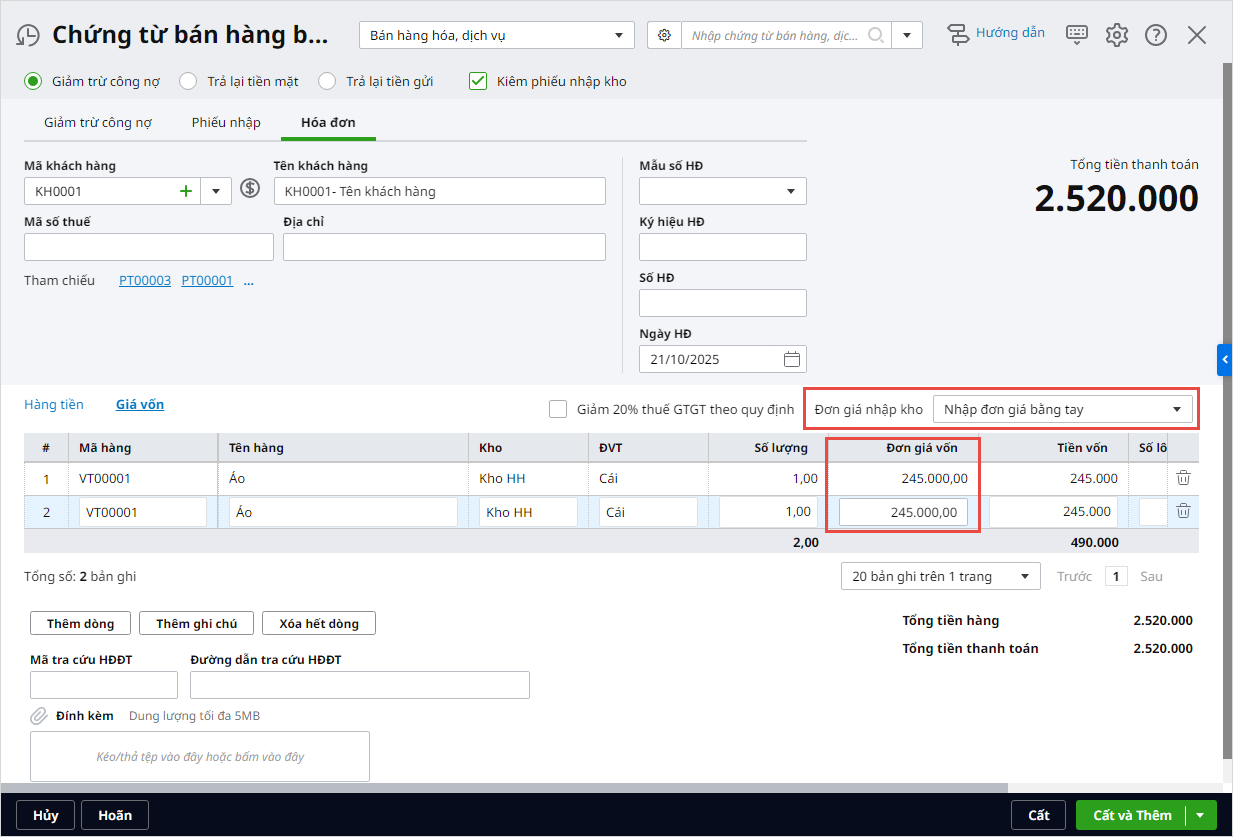Select the Trả lại tiền mặt radio
Image resolution: width=1233 pixels, height=837 pixels.
click(188, 81)
